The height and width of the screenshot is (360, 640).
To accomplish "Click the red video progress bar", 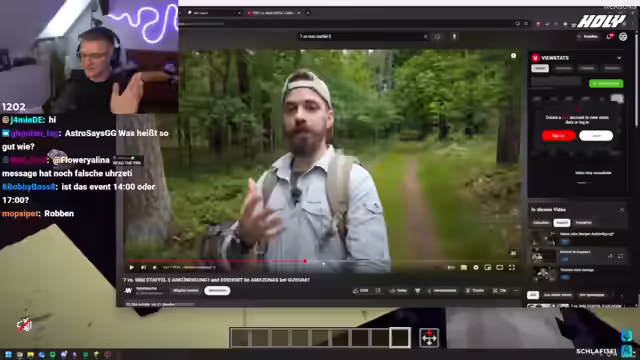I will click(217, 261).
